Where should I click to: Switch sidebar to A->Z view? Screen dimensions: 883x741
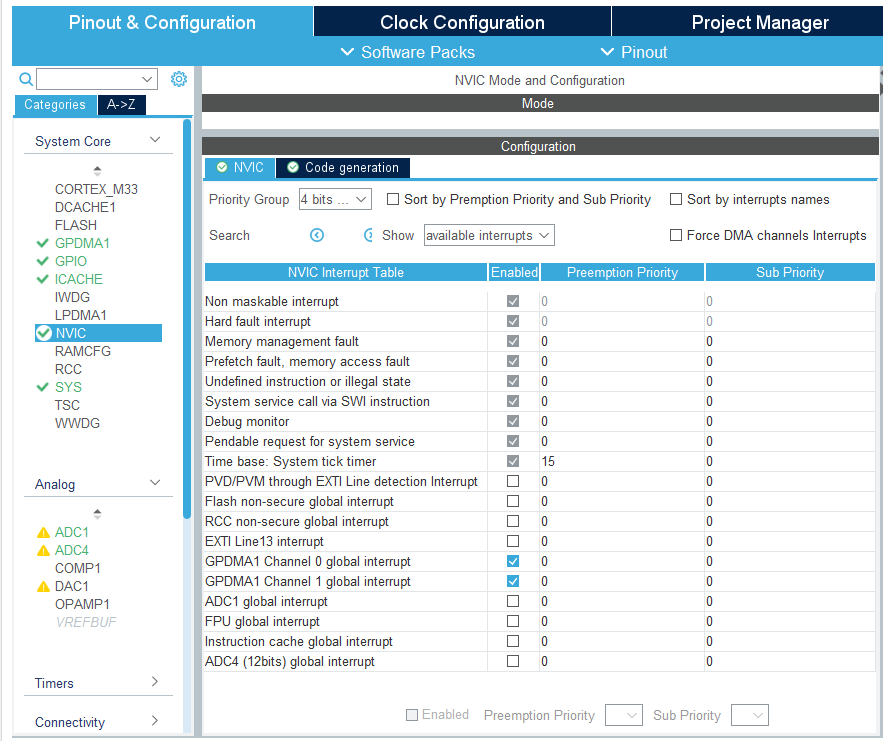point(122,105)
